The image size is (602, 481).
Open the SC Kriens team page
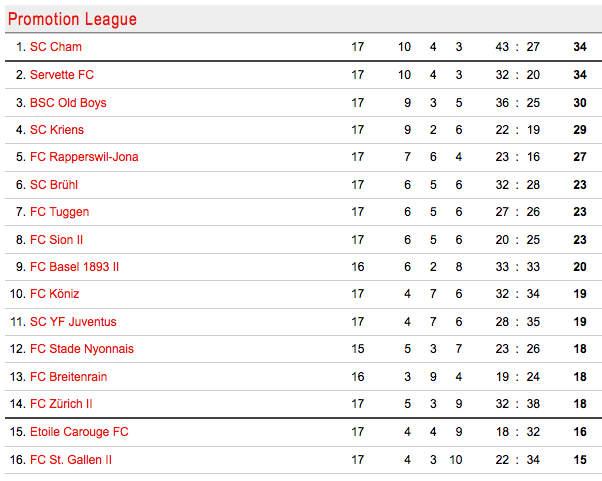(57, 130)
